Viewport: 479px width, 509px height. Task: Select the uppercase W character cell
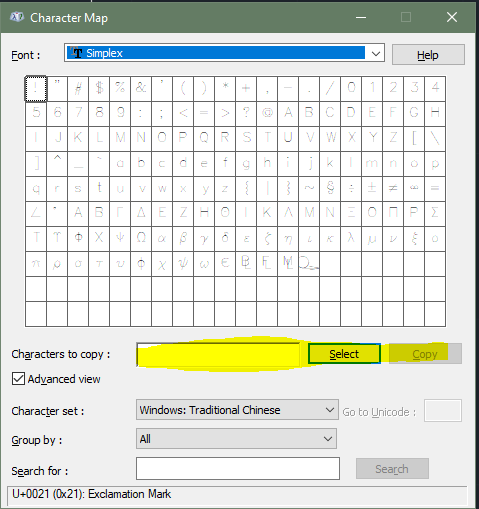(330, 139)
